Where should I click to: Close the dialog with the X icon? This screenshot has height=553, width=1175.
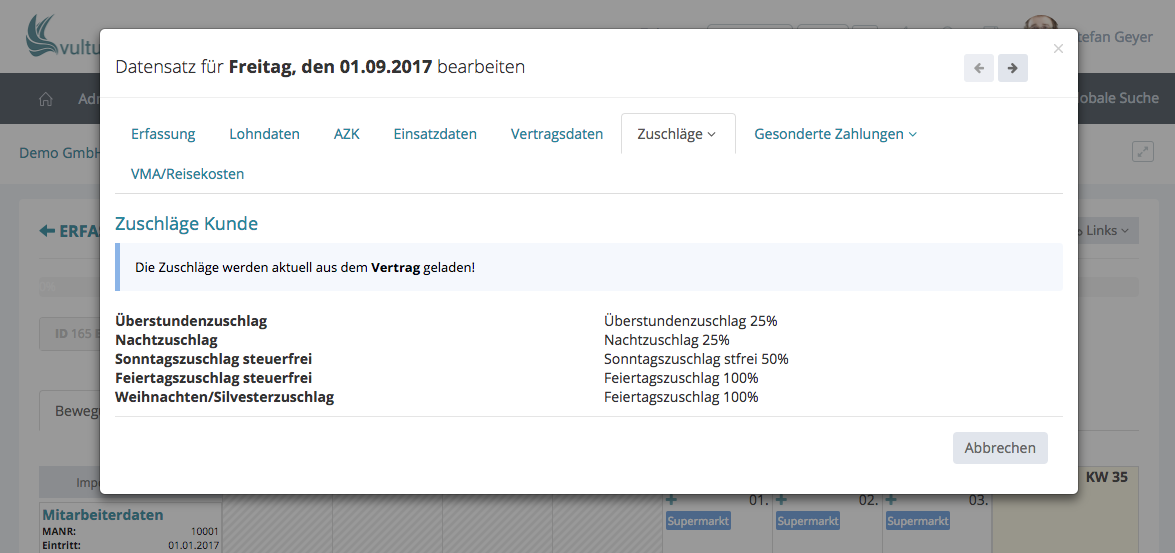click(x=1059, y=48)
